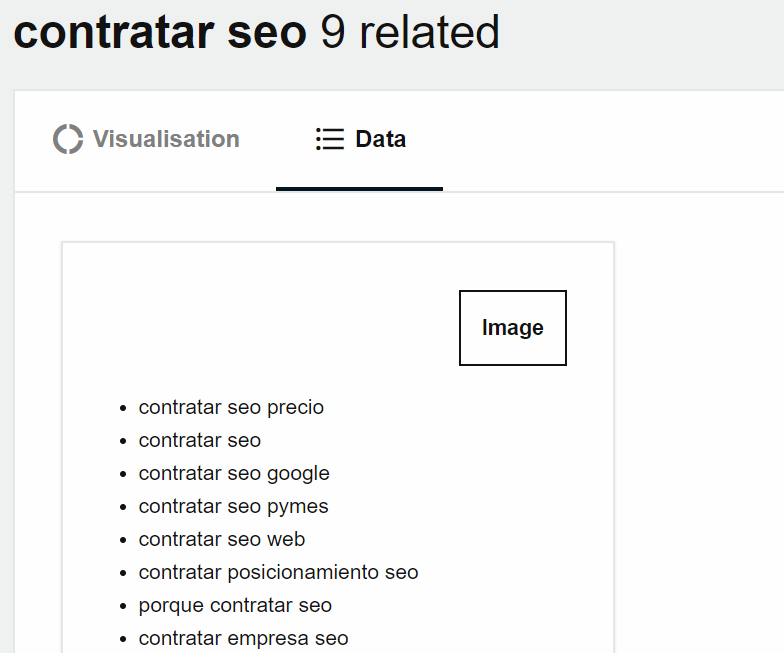Click 'contratar seo precio' list entry

click(x=231, y=407)
